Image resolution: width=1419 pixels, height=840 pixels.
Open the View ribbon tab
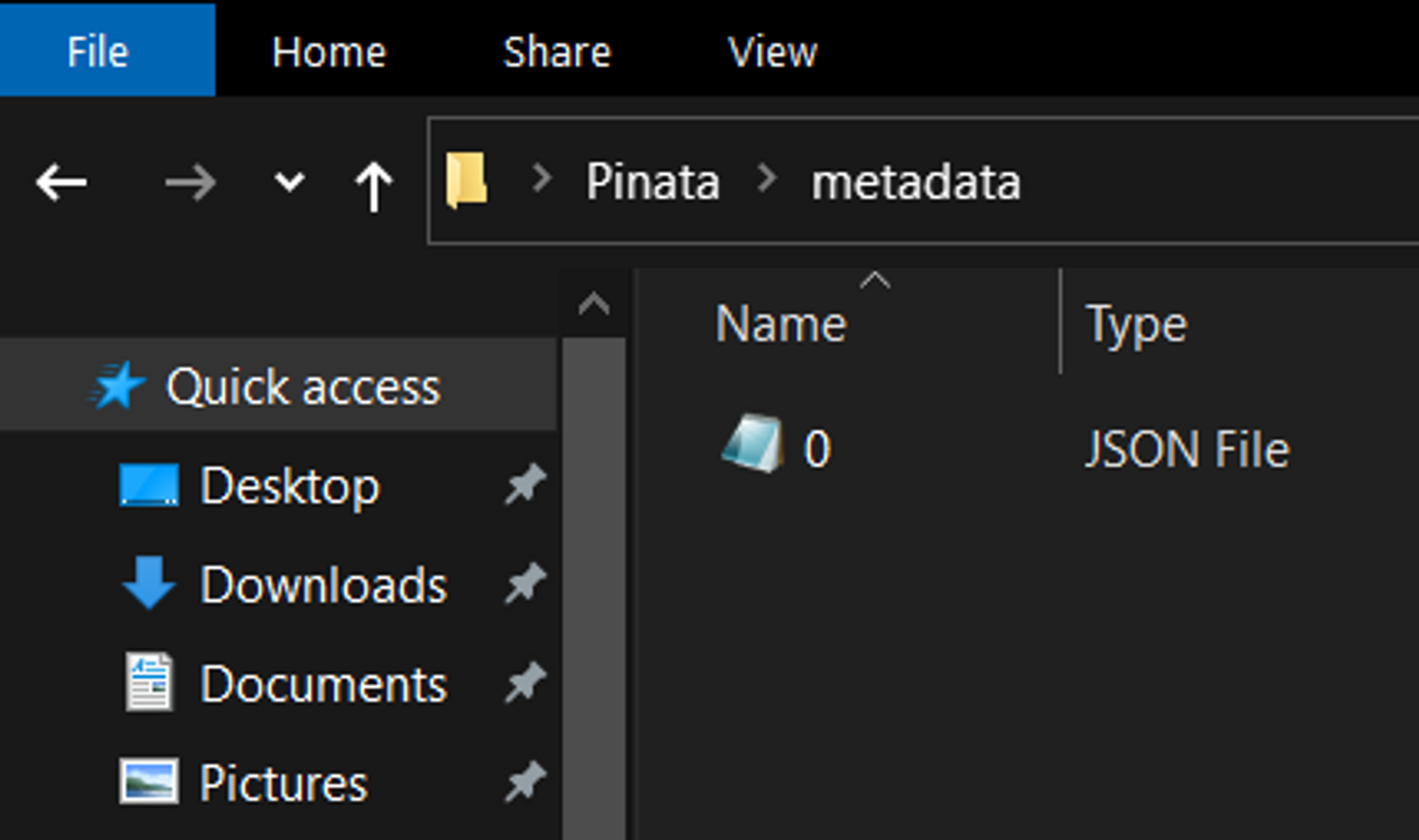click(772, 52)
